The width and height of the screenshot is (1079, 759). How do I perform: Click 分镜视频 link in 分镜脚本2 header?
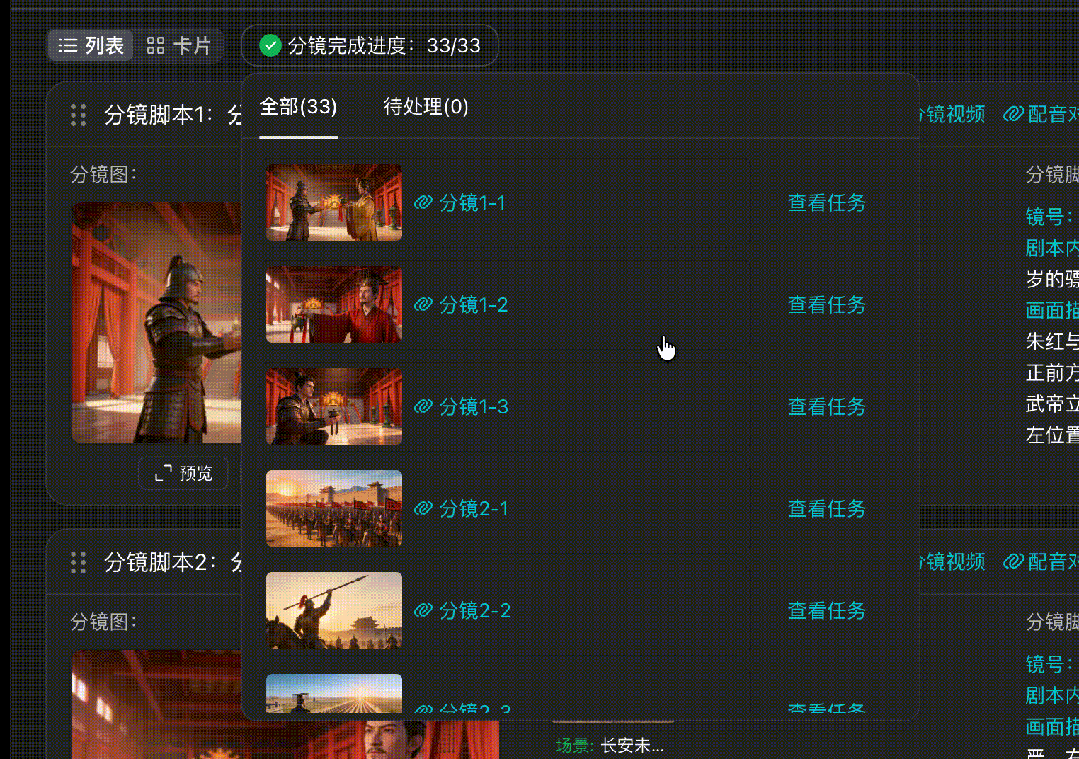[953, 561]
